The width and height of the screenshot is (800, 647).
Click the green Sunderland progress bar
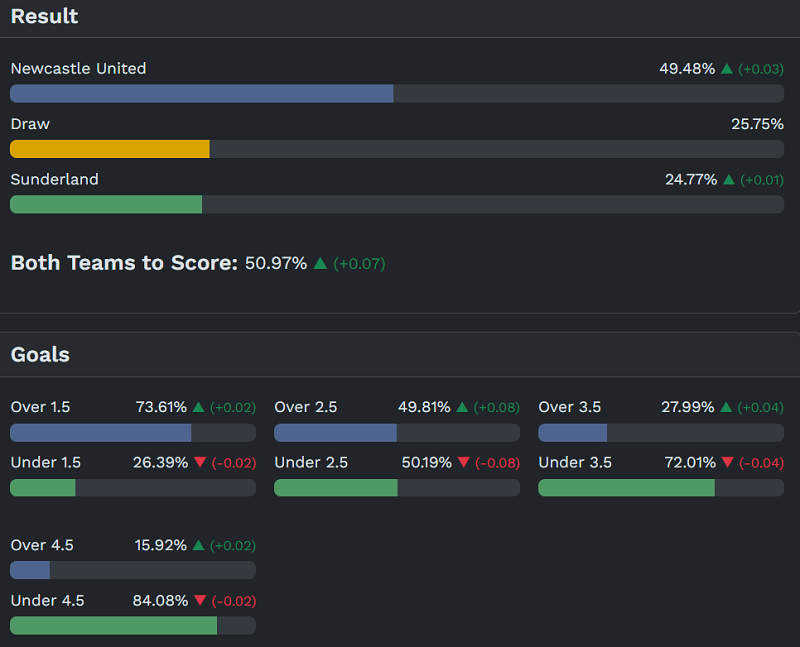click(x=106, y=204)
